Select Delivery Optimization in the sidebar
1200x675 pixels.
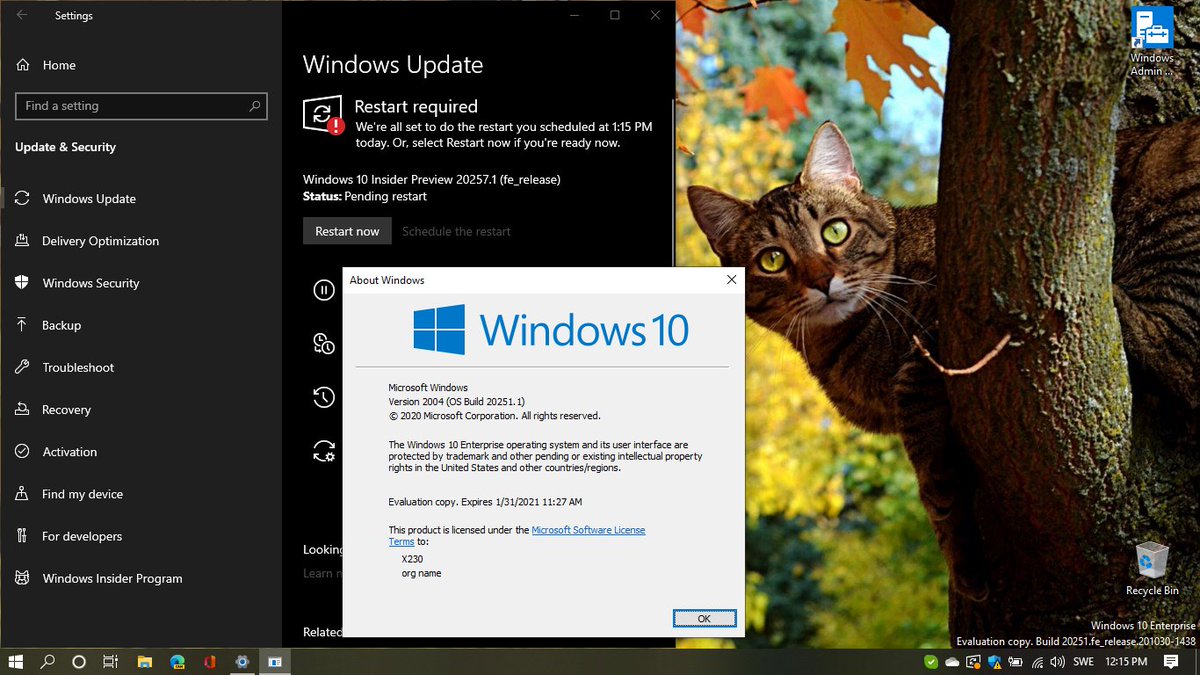coord(141,241)
